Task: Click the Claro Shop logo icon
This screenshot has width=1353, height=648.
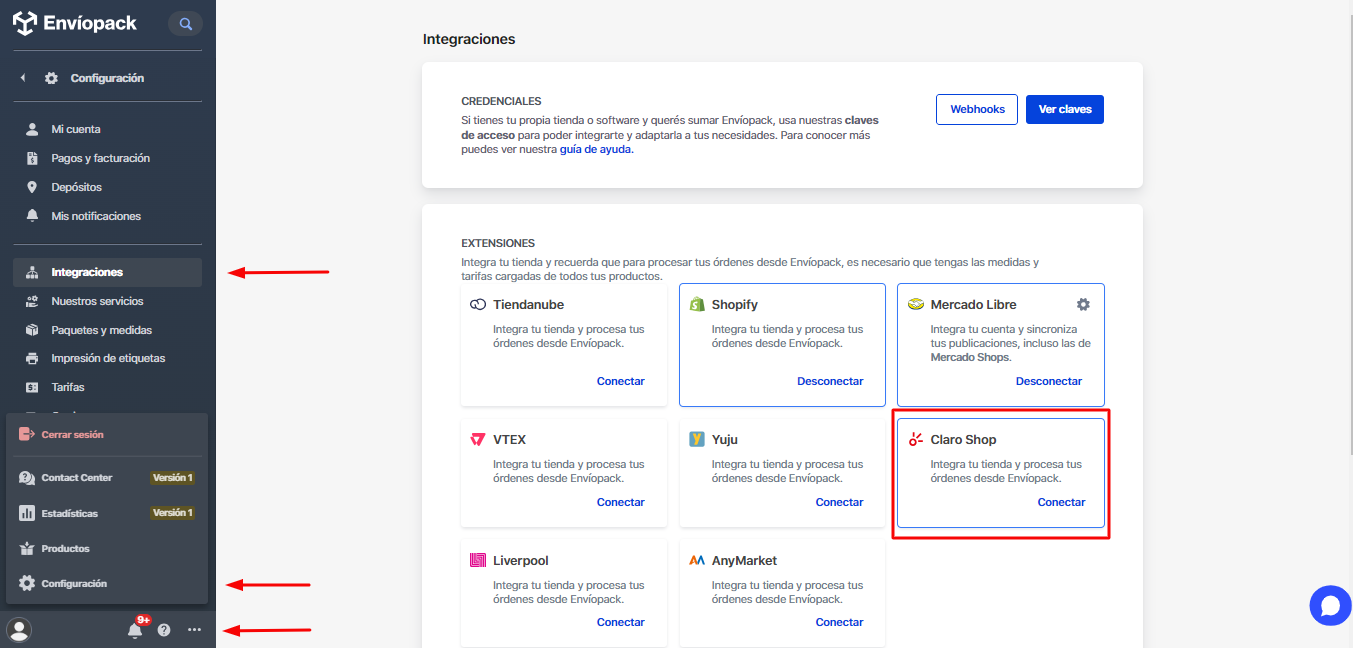Action: [915, 439]
